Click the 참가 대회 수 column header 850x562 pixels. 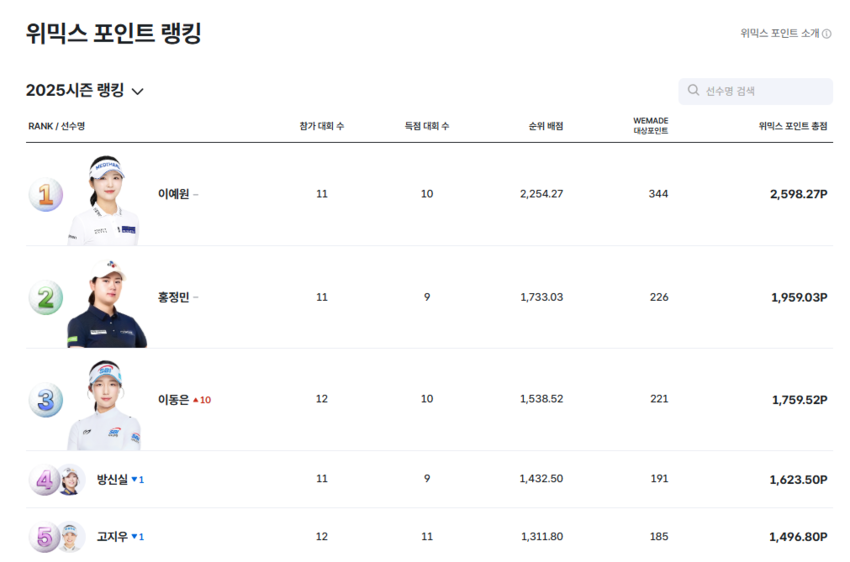(x=321, y=126)
